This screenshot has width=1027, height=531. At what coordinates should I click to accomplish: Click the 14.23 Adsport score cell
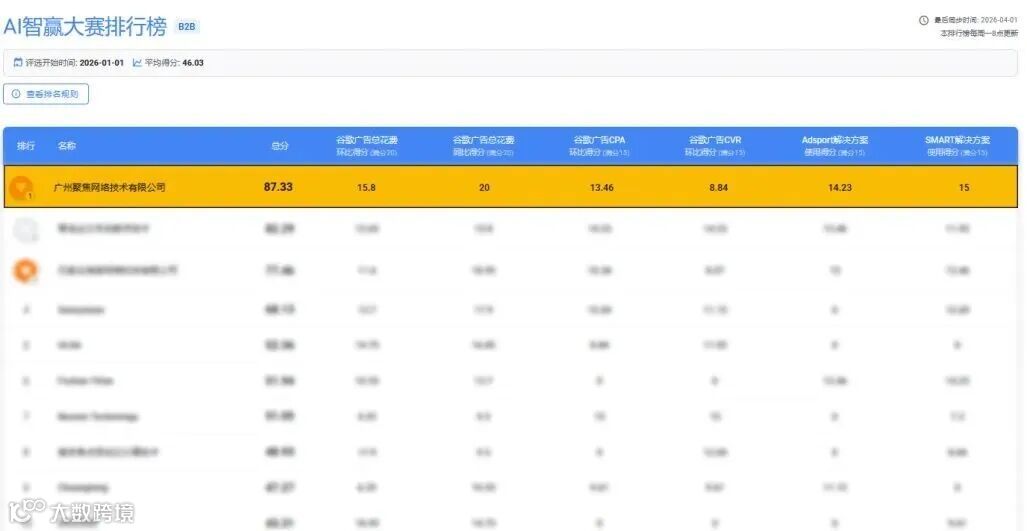840,188
